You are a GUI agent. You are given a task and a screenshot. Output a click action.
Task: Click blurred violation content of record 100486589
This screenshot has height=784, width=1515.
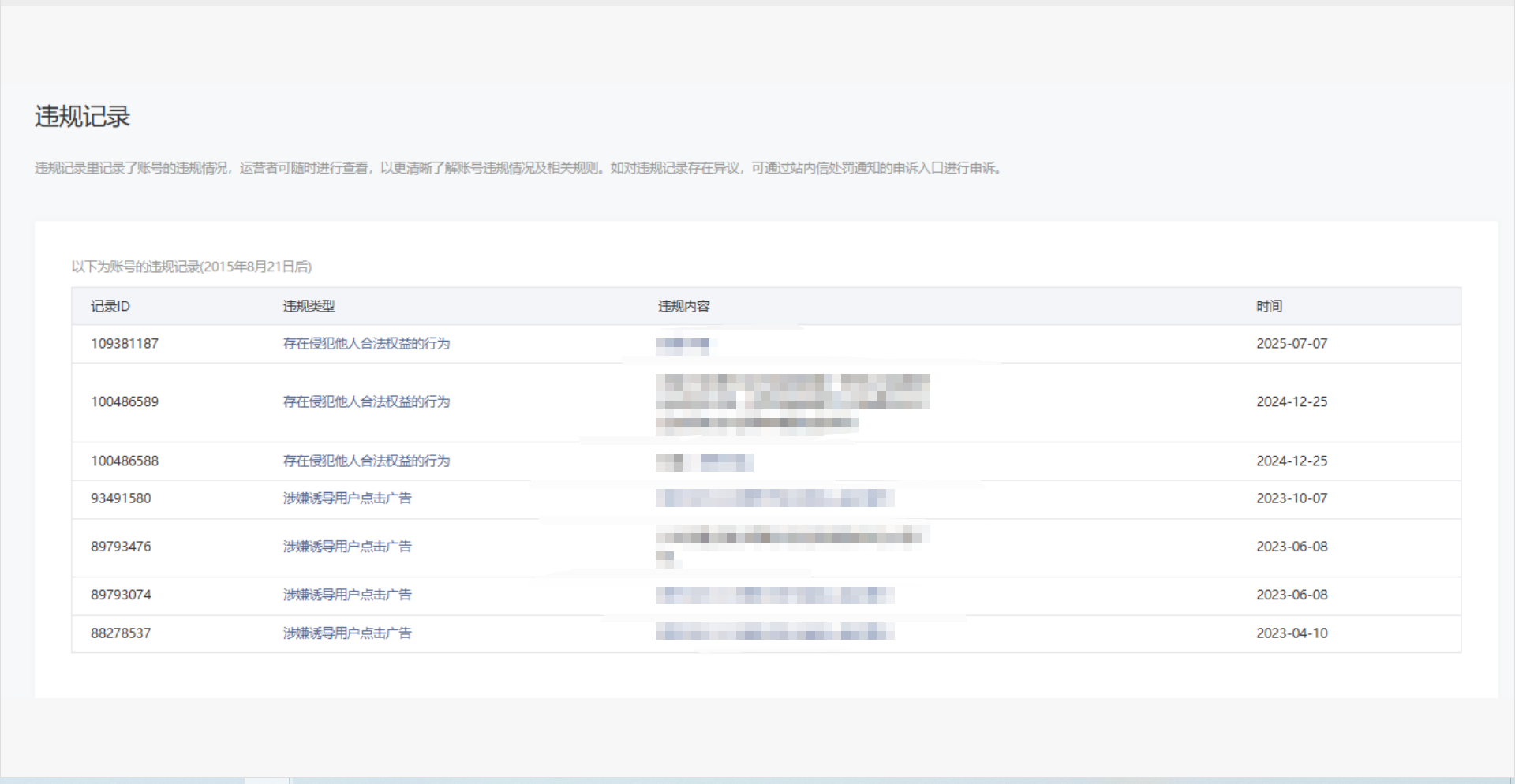(791, 403)
